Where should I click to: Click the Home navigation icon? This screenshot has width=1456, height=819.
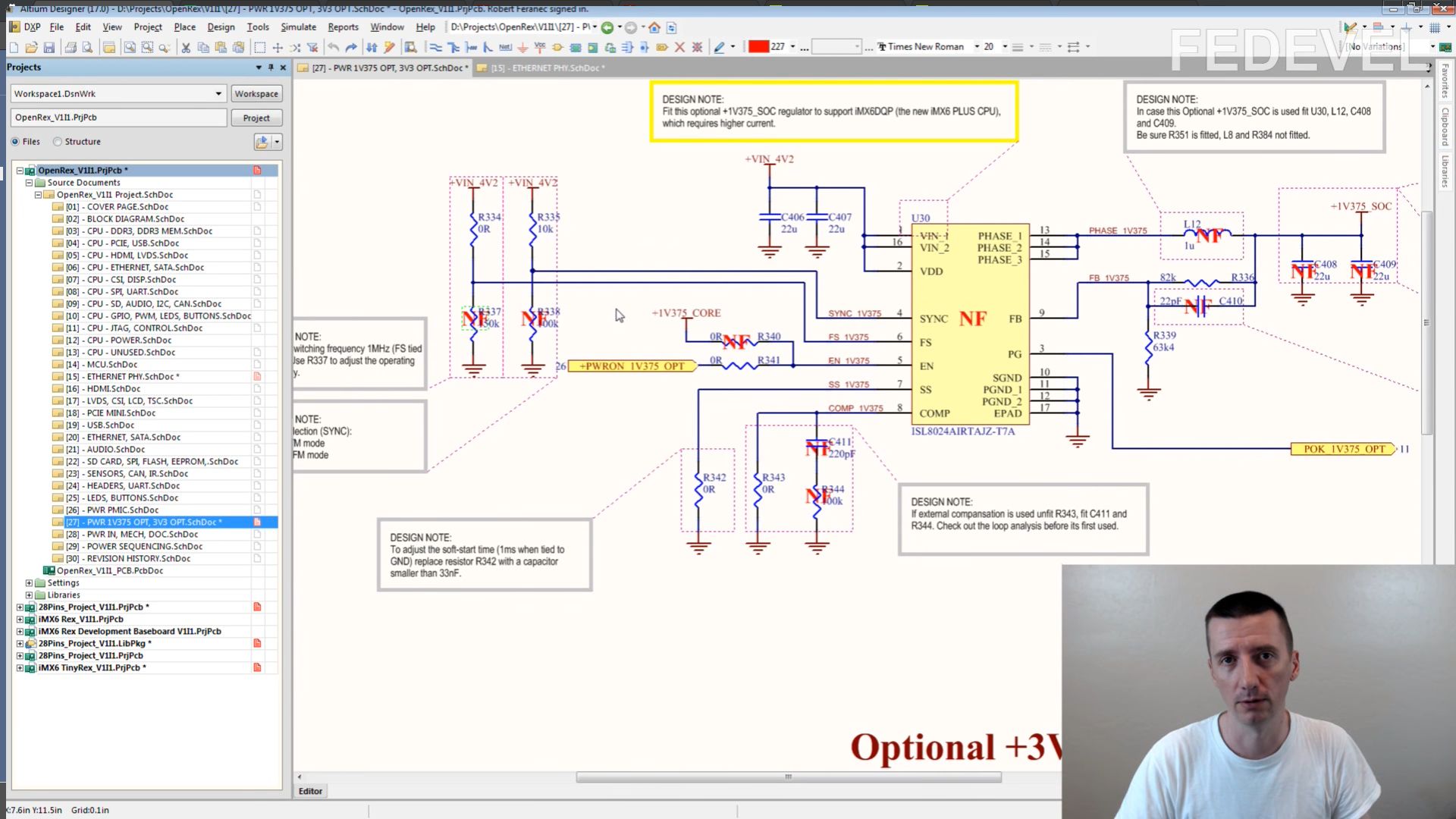654,27
